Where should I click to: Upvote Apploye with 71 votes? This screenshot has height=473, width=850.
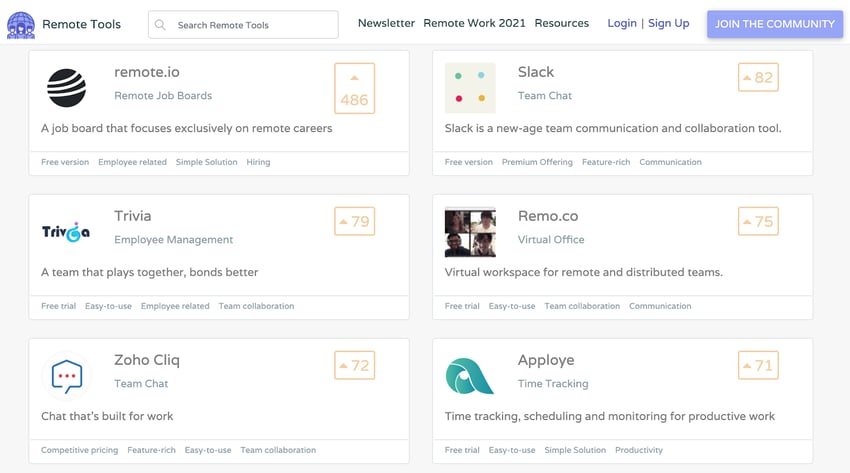pos(758,365)
